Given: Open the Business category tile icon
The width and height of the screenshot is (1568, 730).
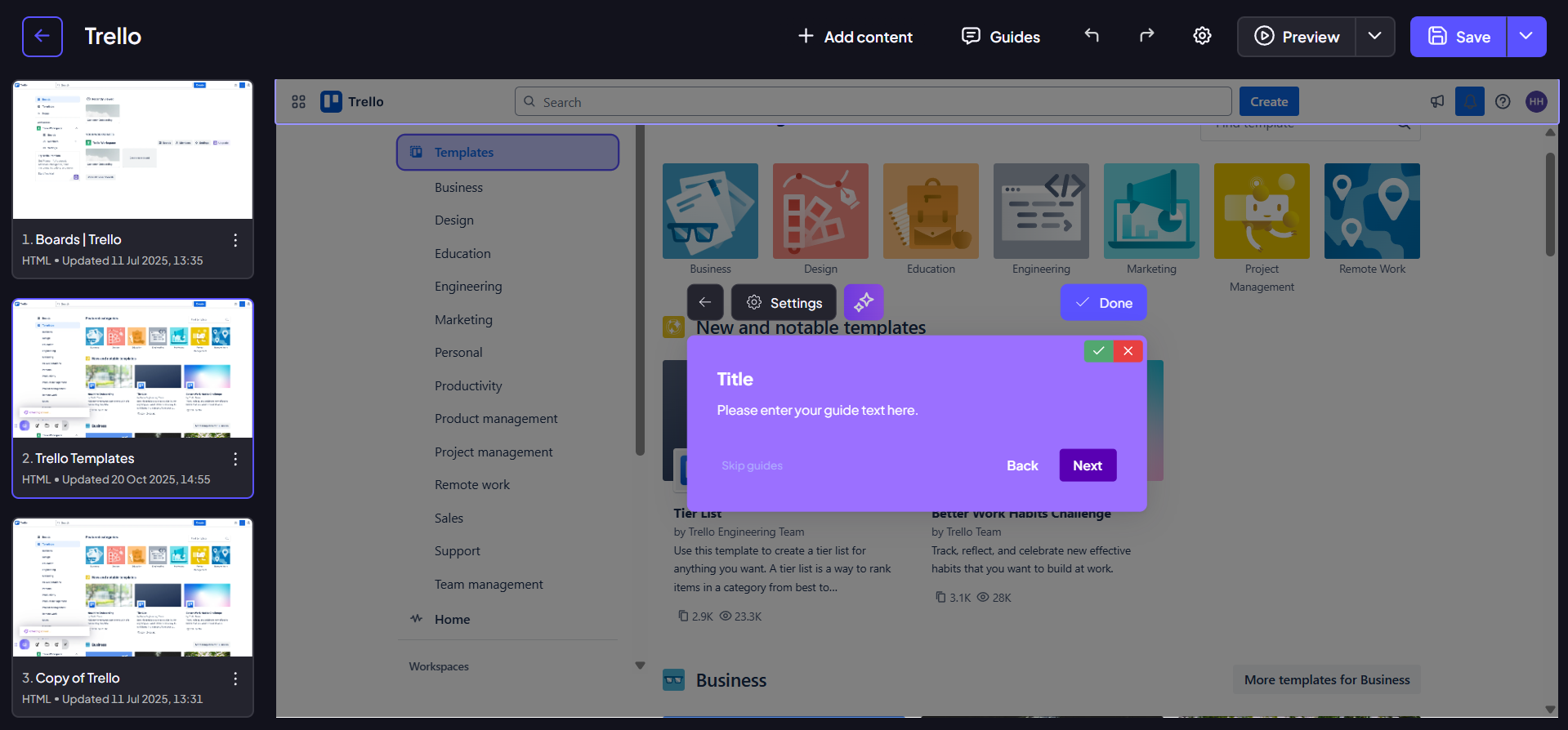Looking at the screenshot, I should 710,211.
